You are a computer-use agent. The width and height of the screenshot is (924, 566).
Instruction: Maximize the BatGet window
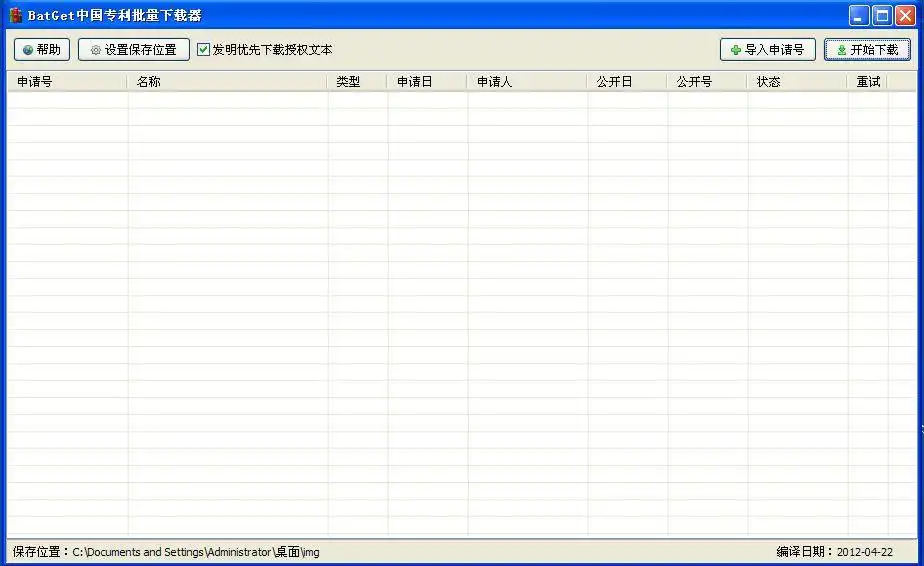pos(882,15)
